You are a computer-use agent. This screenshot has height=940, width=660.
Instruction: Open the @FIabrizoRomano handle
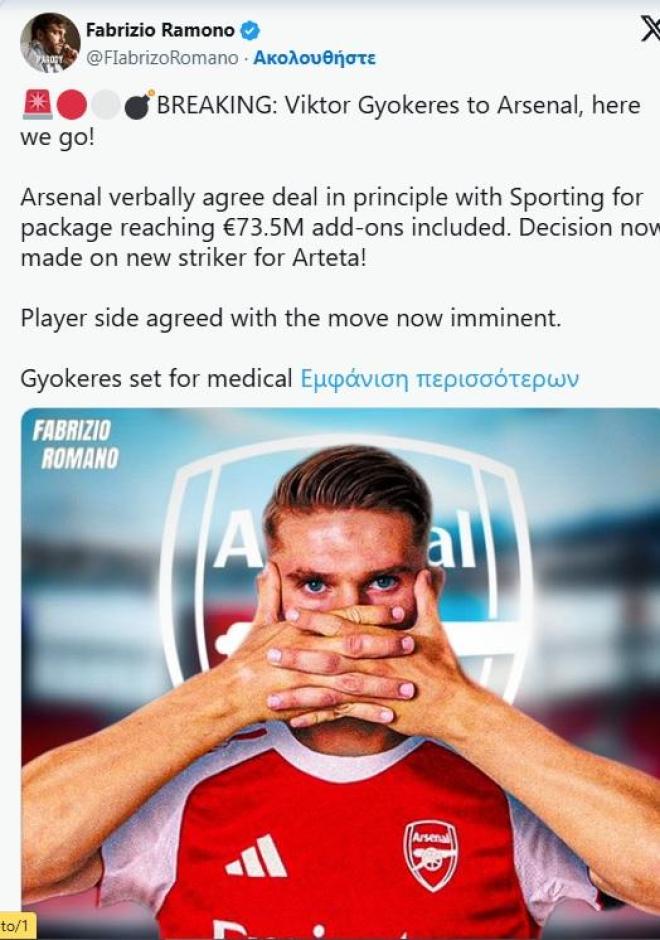click(x=162, y=58)
